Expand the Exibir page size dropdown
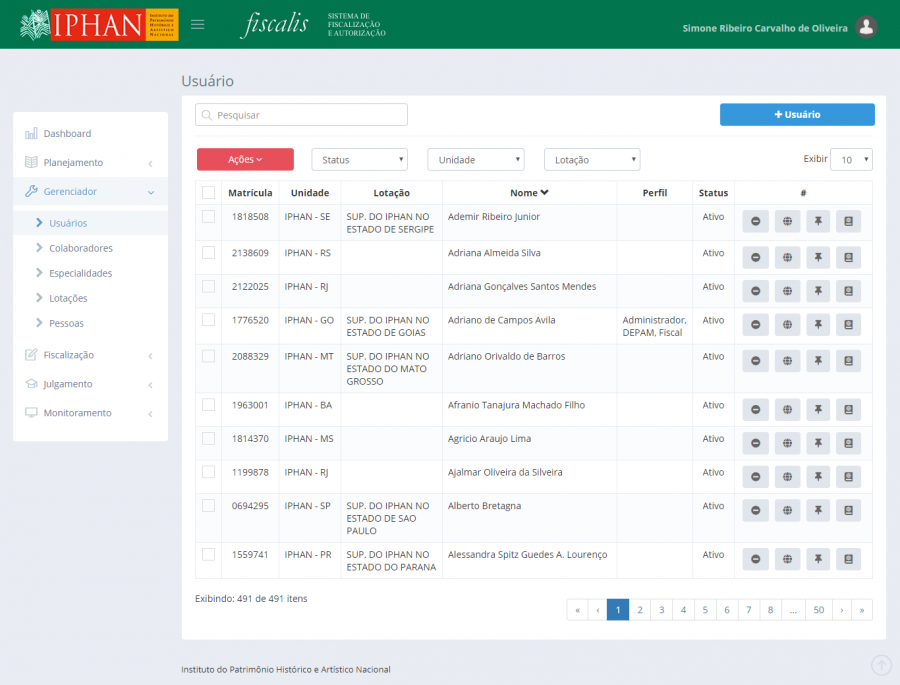 point(851,160)
